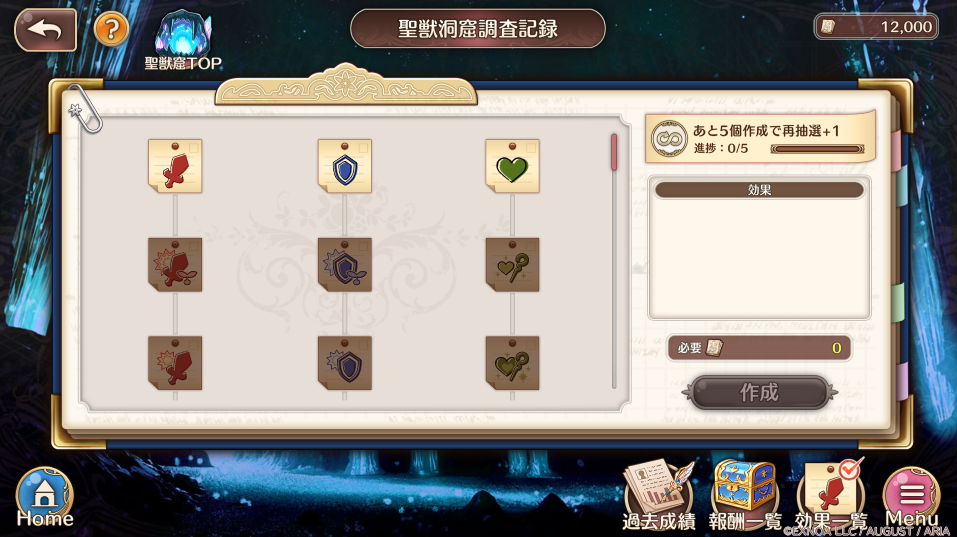Screen dimensions: 957x537
Task: Open 報酬一覧 treasure chest rewards list
Action: point(745,495)
